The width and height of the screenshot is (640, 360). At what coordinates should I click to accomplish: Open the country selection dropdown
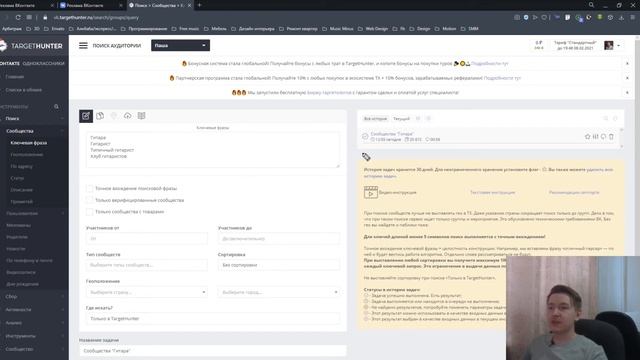(147, 292)
